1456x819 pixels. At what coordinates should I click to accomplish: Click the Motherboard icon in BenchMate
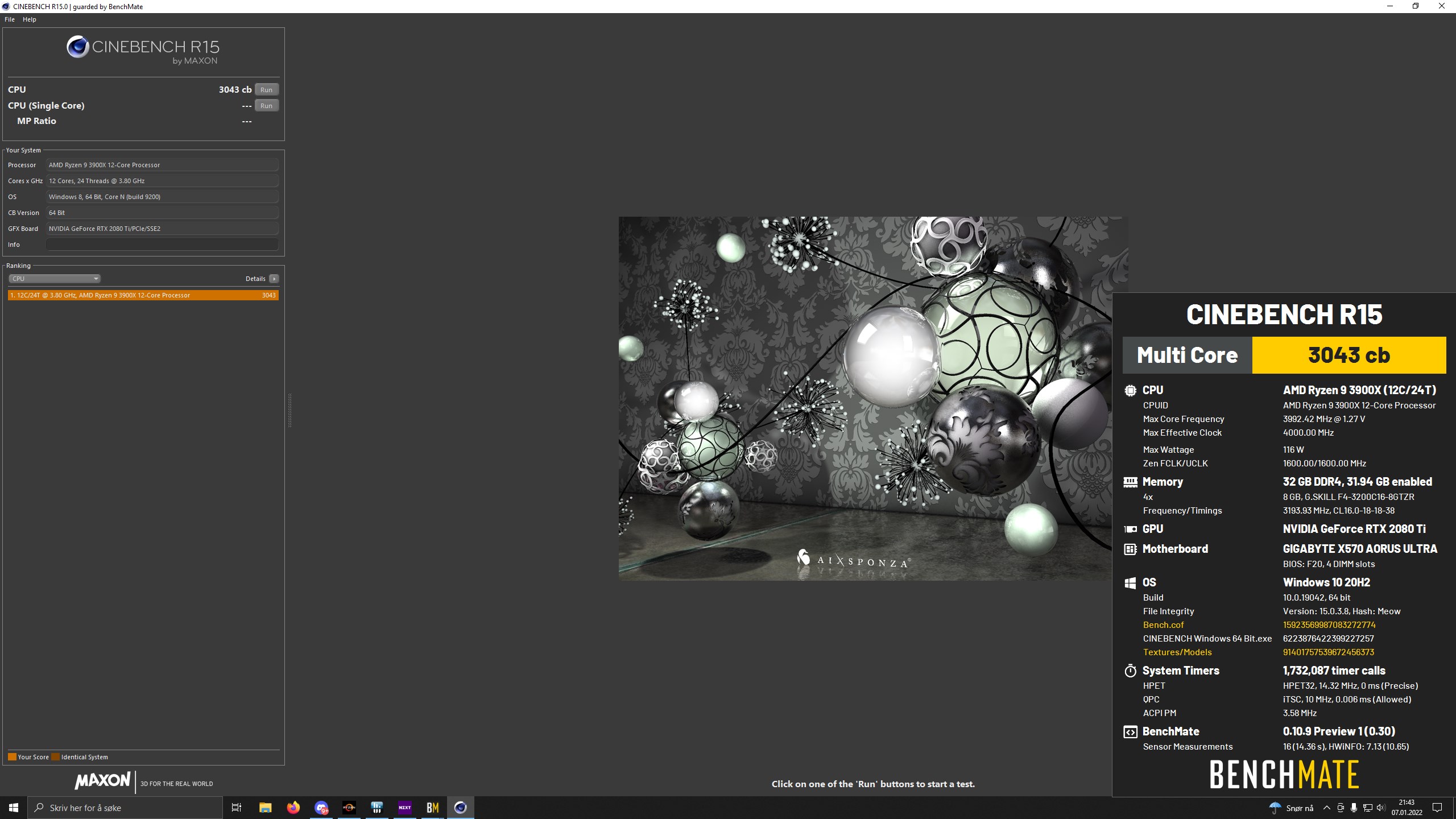[x=1130, y=549]
